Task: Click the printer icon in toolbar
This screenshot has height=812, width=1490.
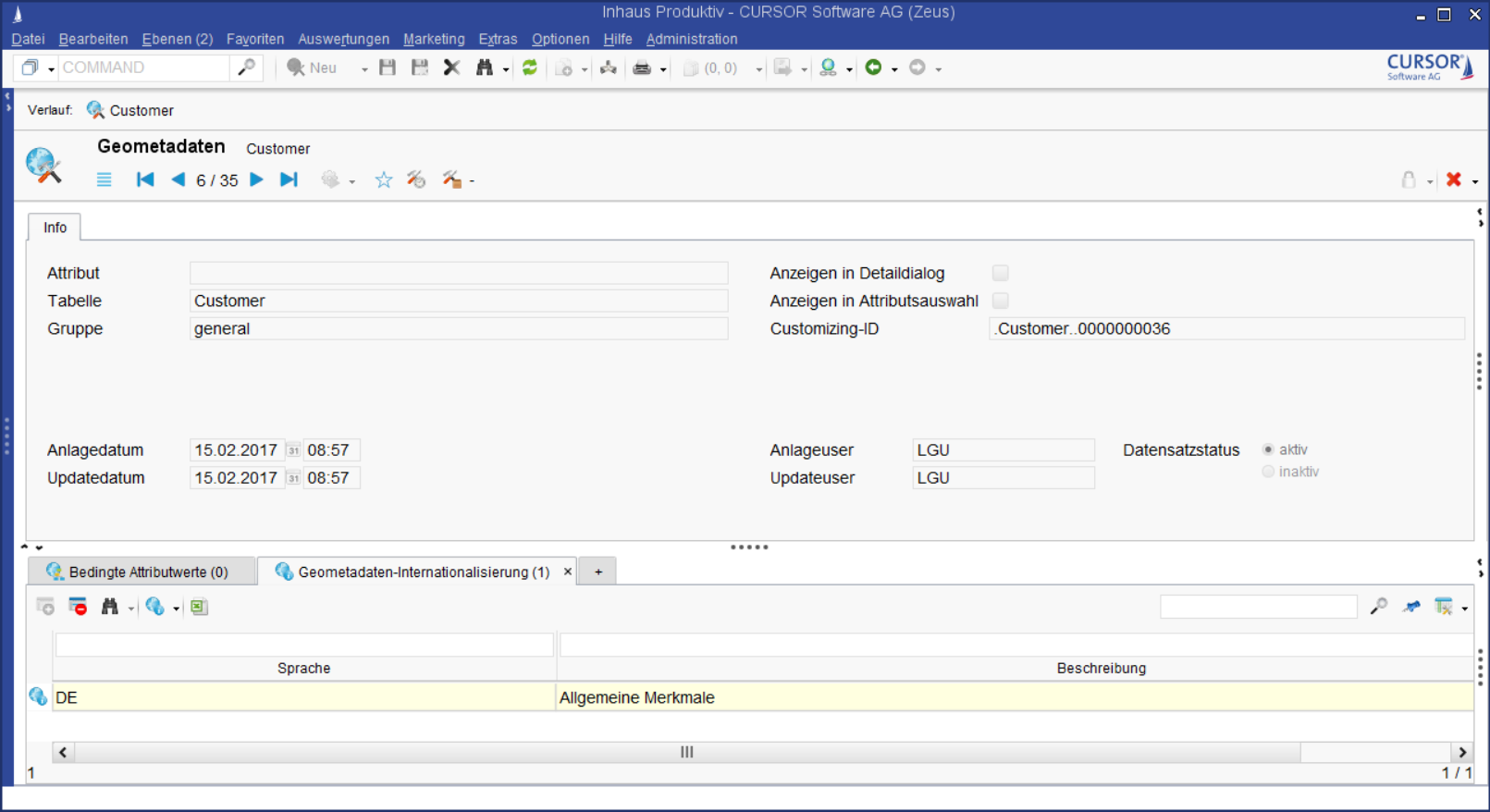Action: pos(642,68)
